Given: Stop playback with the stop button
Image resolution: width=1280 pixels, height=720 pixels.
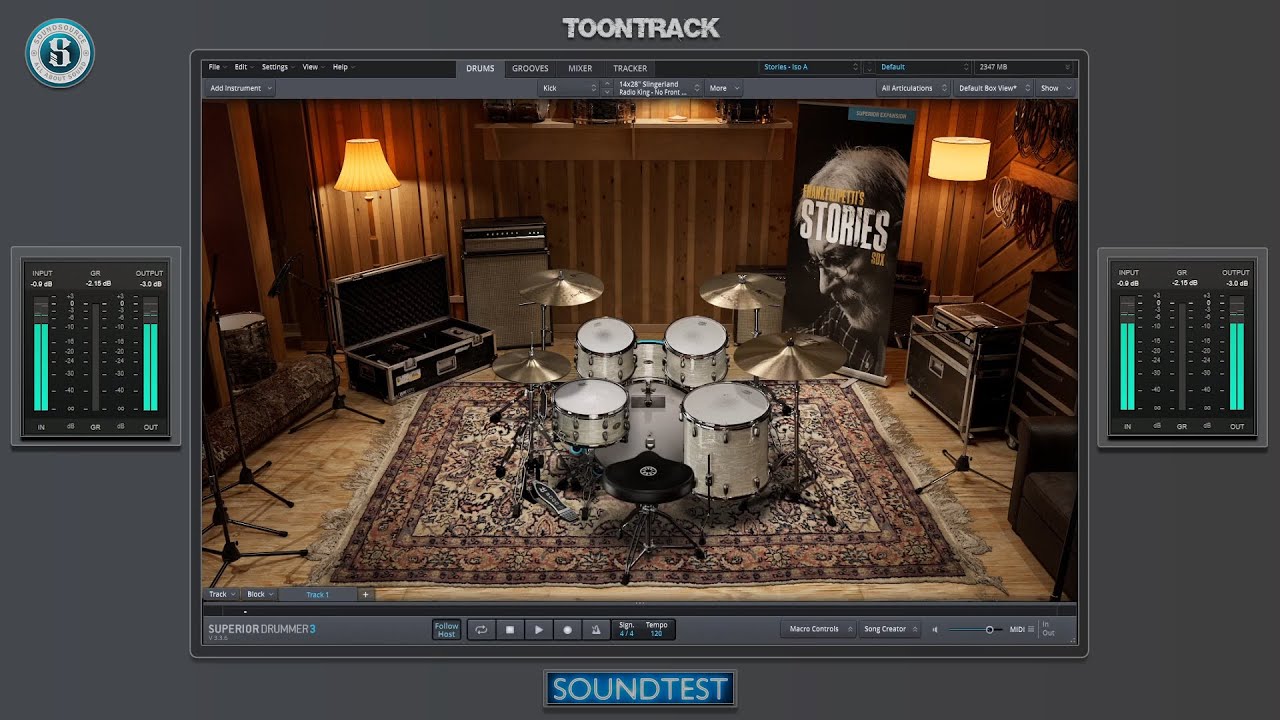Looking at the screenshot, I should [x=509, y=630].
